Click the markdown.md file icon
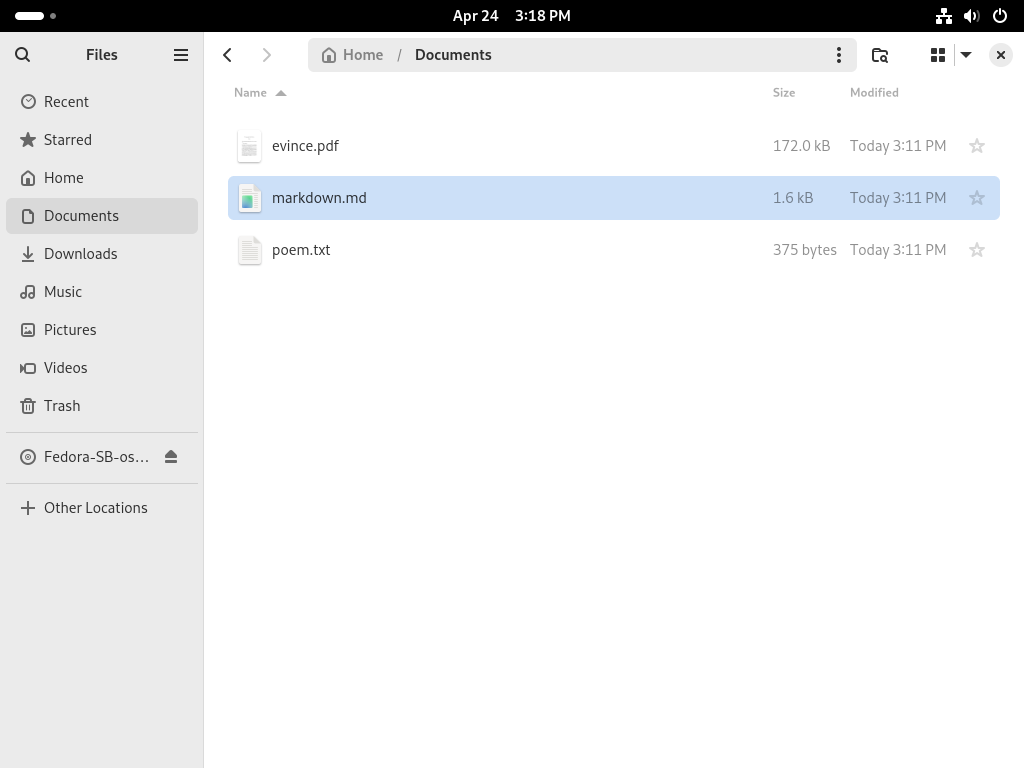The image size is (1024, 768). (249, 198)
